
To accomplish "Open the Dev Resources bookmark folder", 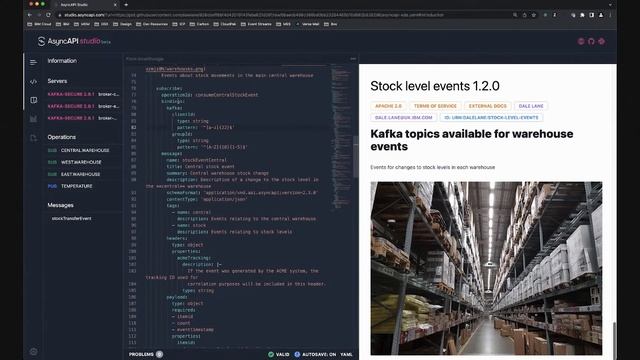I will pos(152,24).
